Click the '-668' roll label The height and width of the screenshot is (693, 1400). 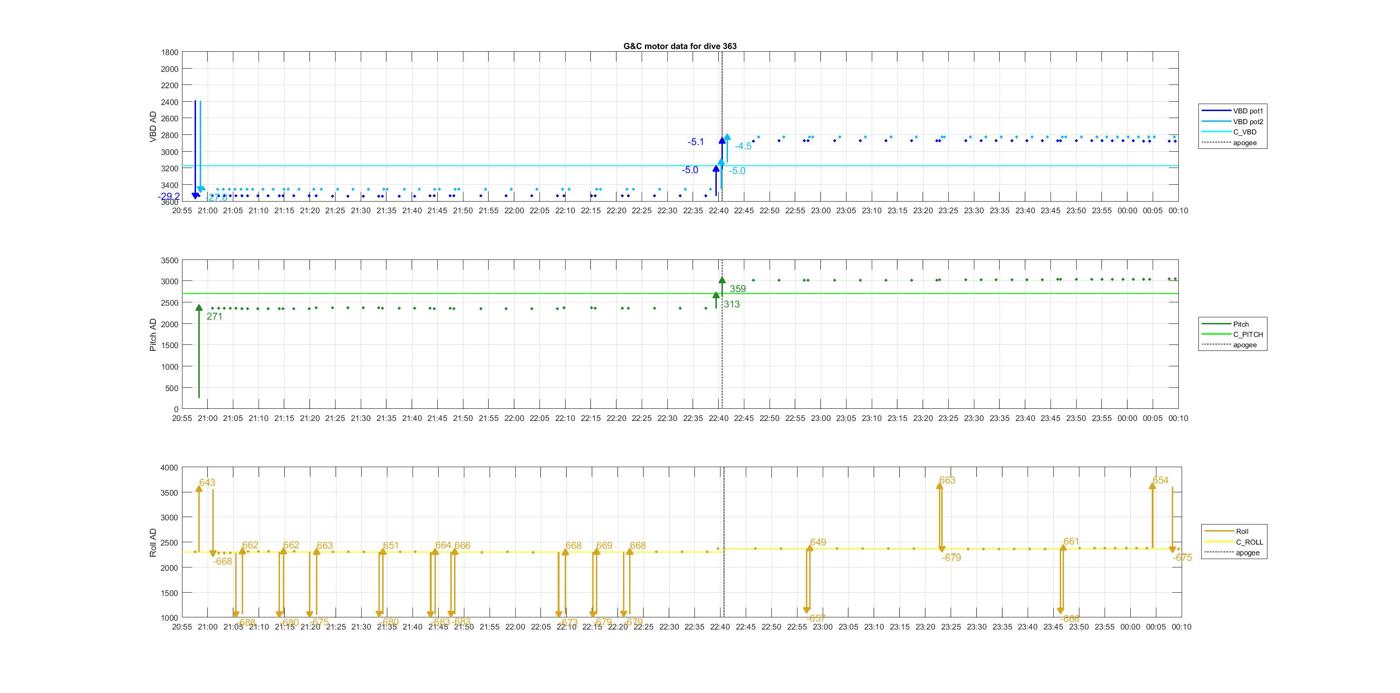point(223,561)
